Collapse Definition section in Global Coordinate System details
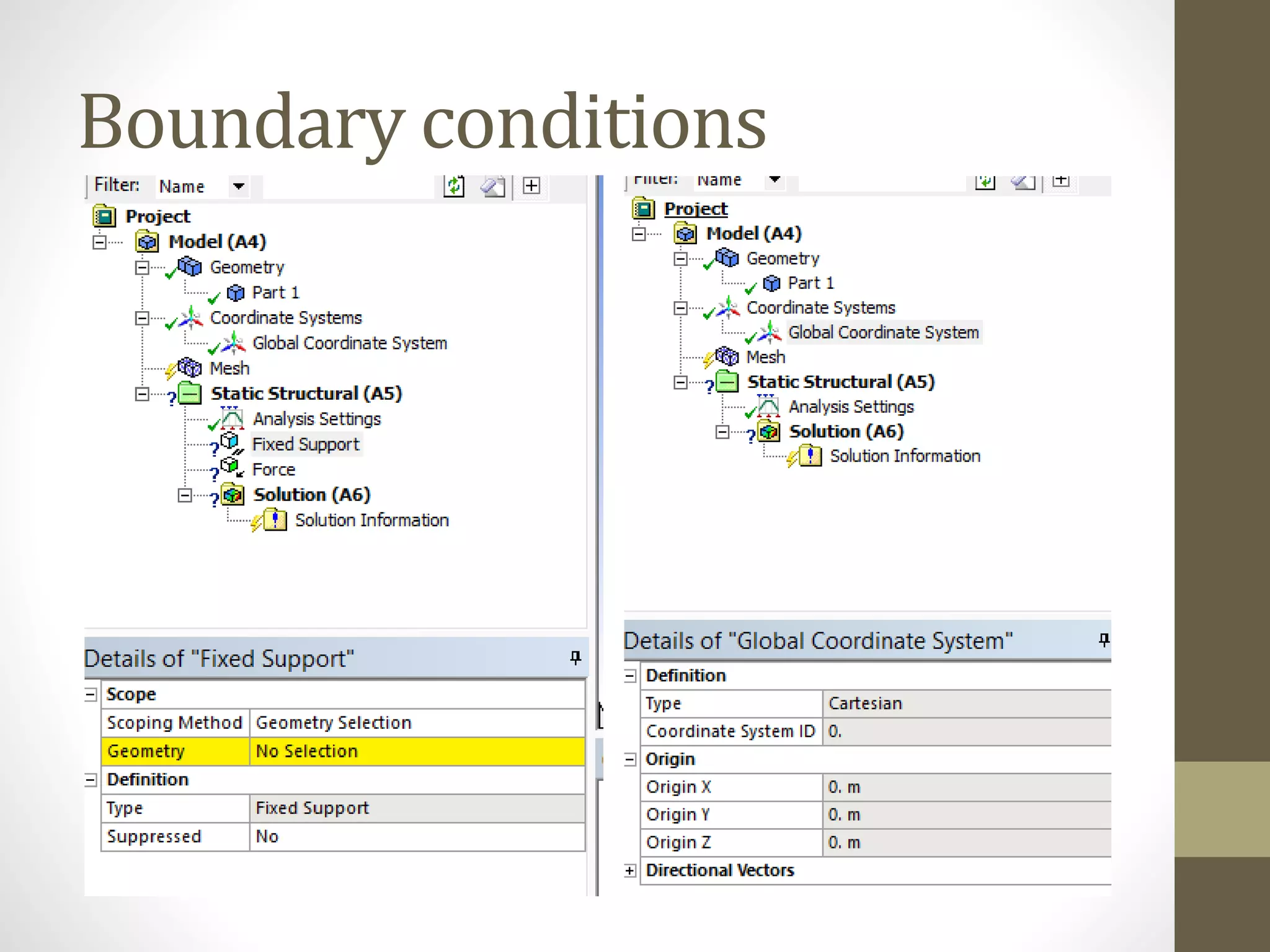The height and width of the screenshot is (952, 1270). coord(630,676)
